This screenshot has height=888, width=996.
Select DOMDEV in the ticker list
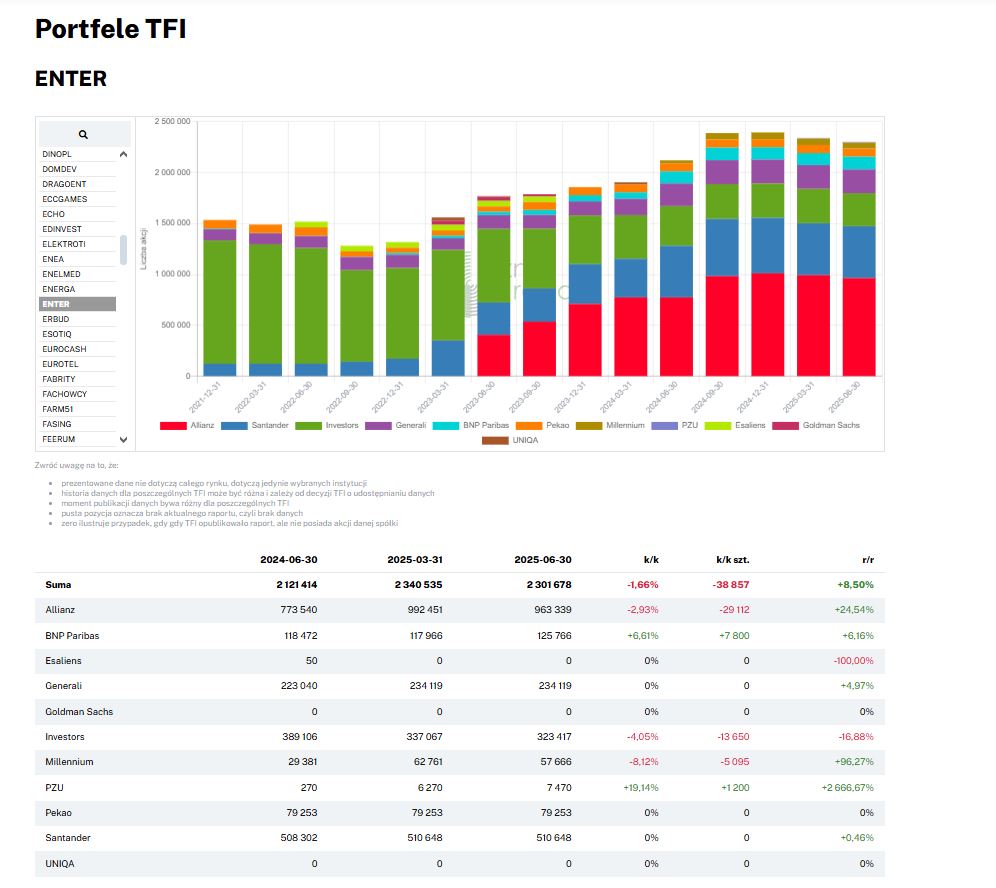click(77, 169)
